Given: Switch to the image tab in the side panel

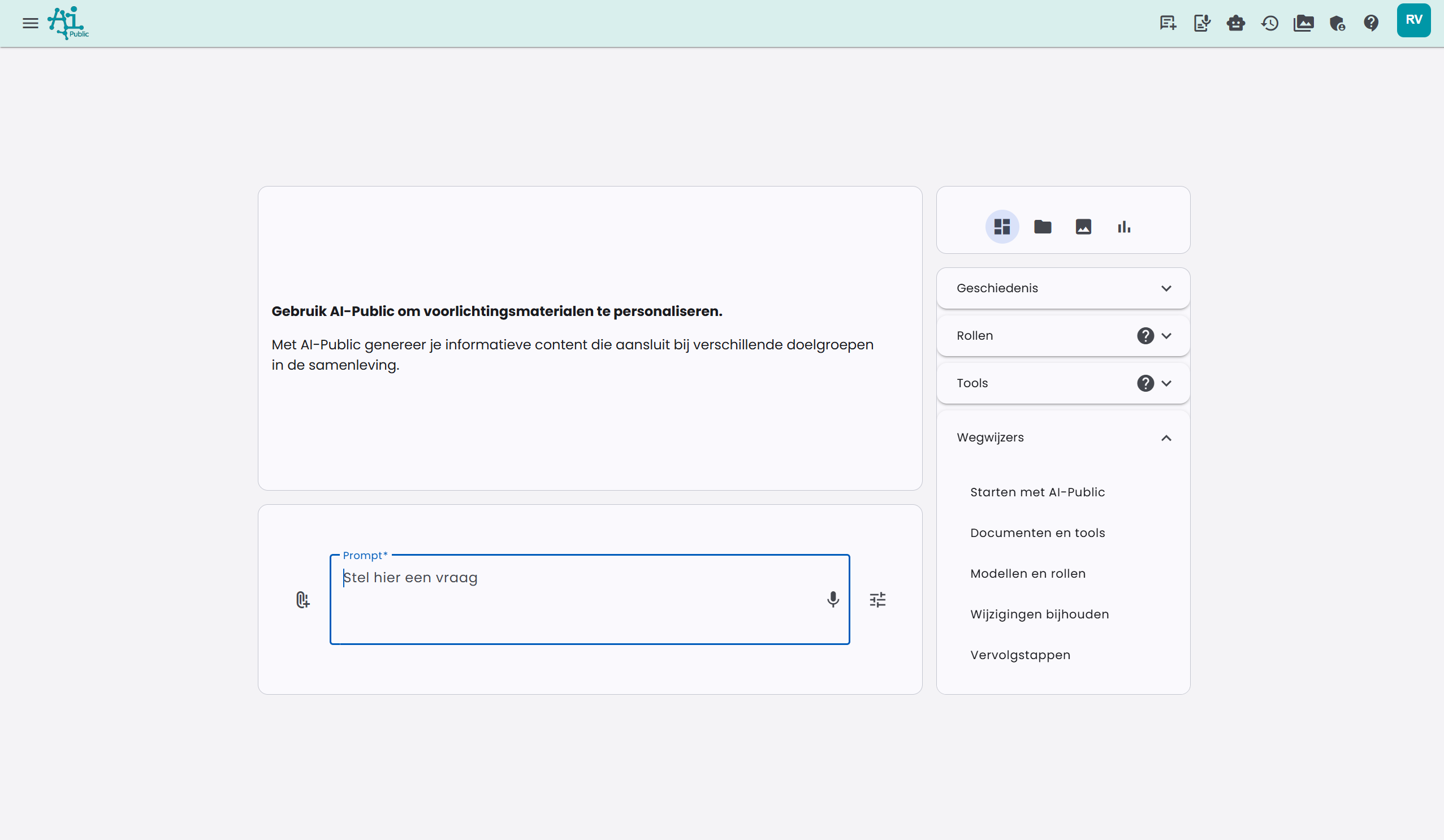Looking at the screenshot, I should coord(1083,227).
